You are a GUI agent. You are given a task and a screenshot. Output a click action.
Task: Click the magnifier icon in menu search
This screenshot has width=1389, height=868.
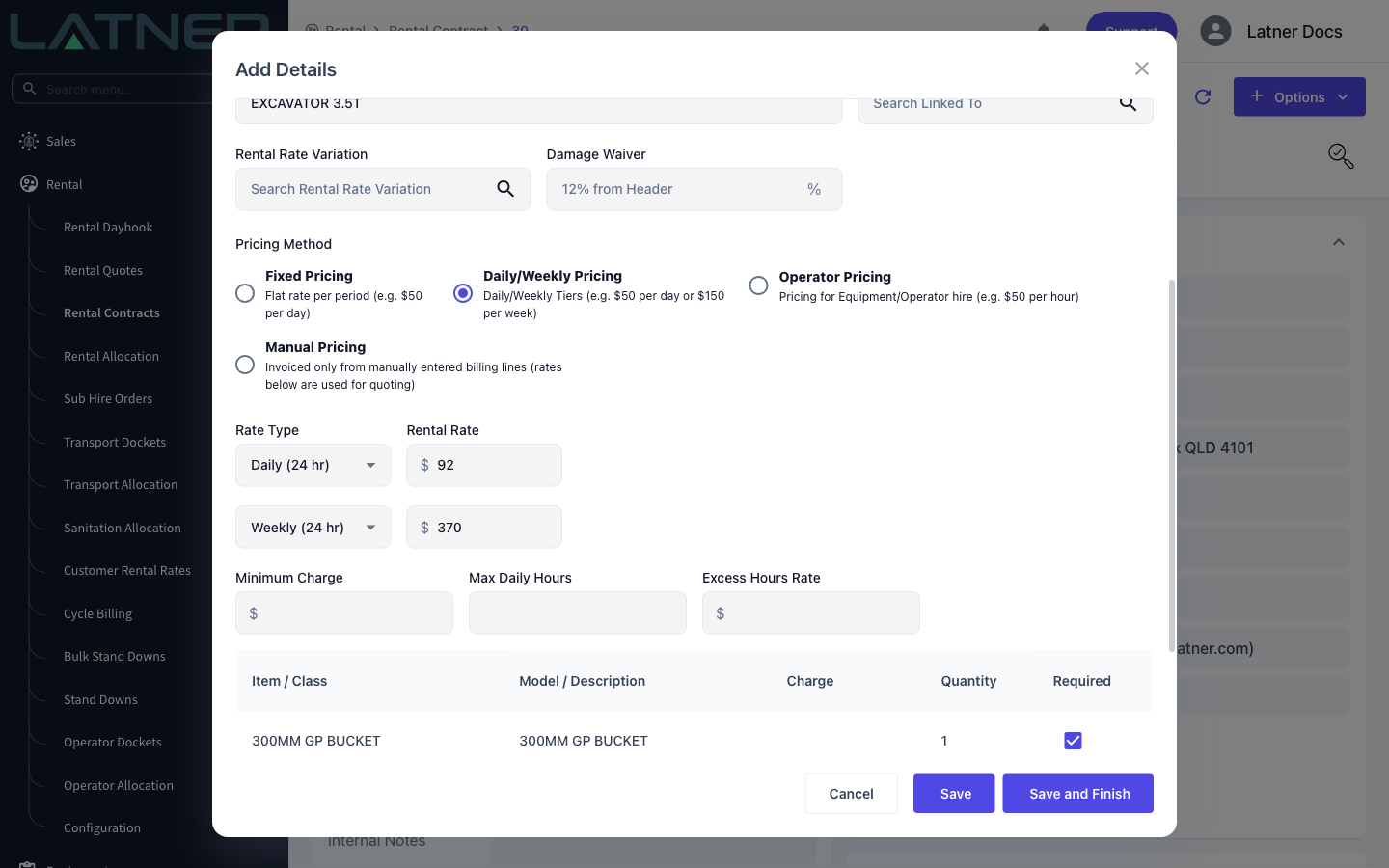point(30,89)
